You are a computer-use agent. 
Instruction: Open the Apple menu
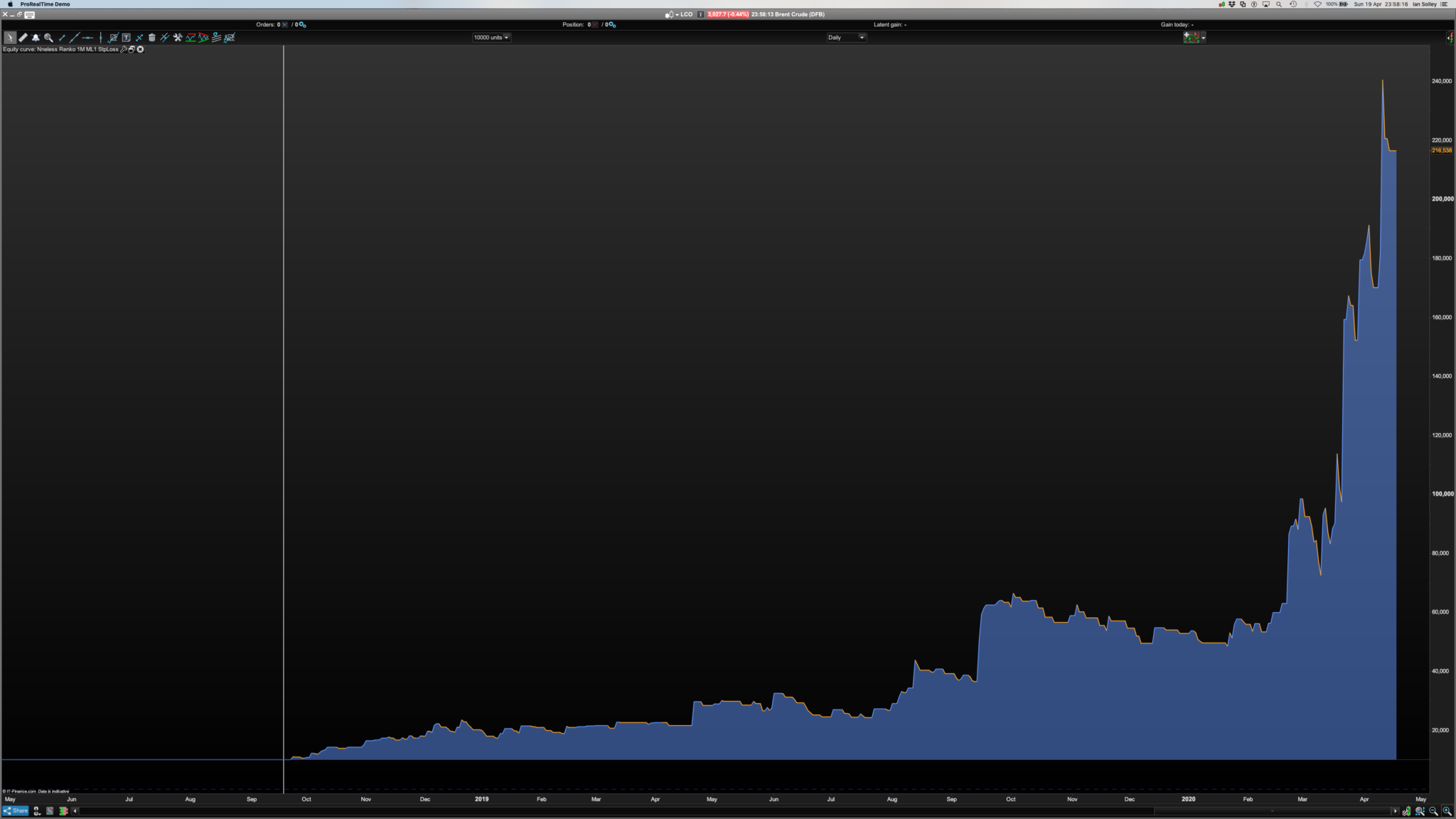tap(10, 4)
